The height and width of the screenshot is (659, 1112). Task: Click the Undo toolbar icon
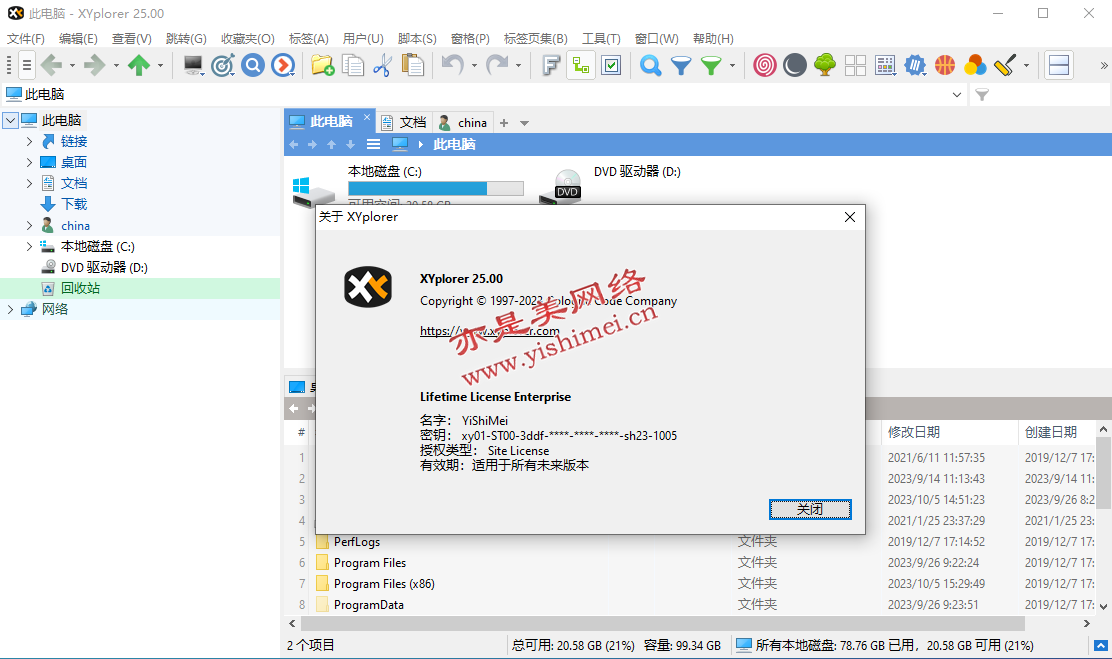452,65
